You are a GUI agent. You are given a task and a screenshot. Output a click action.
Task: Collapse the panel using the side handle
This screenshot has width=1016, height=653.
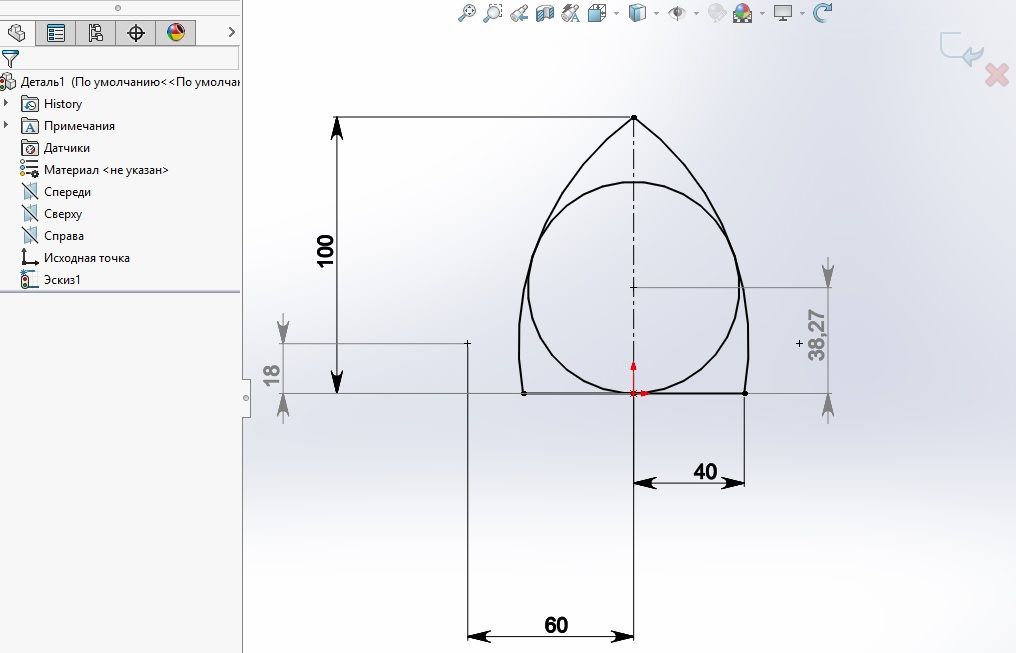tap(246, 398)
